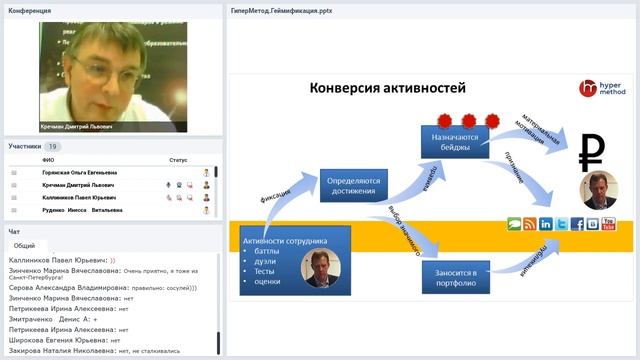The height and width of the screenshot is (360, 640).
Task: Click the video caption Кречман Дмитрий Львович
Action: 76,127
